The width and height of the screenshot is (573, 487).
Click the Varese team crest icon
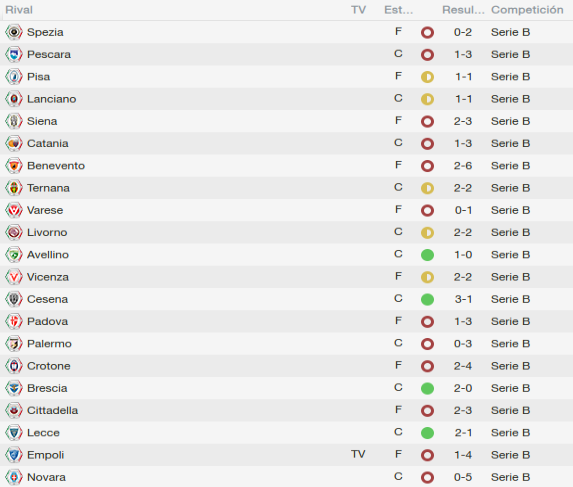14,210
